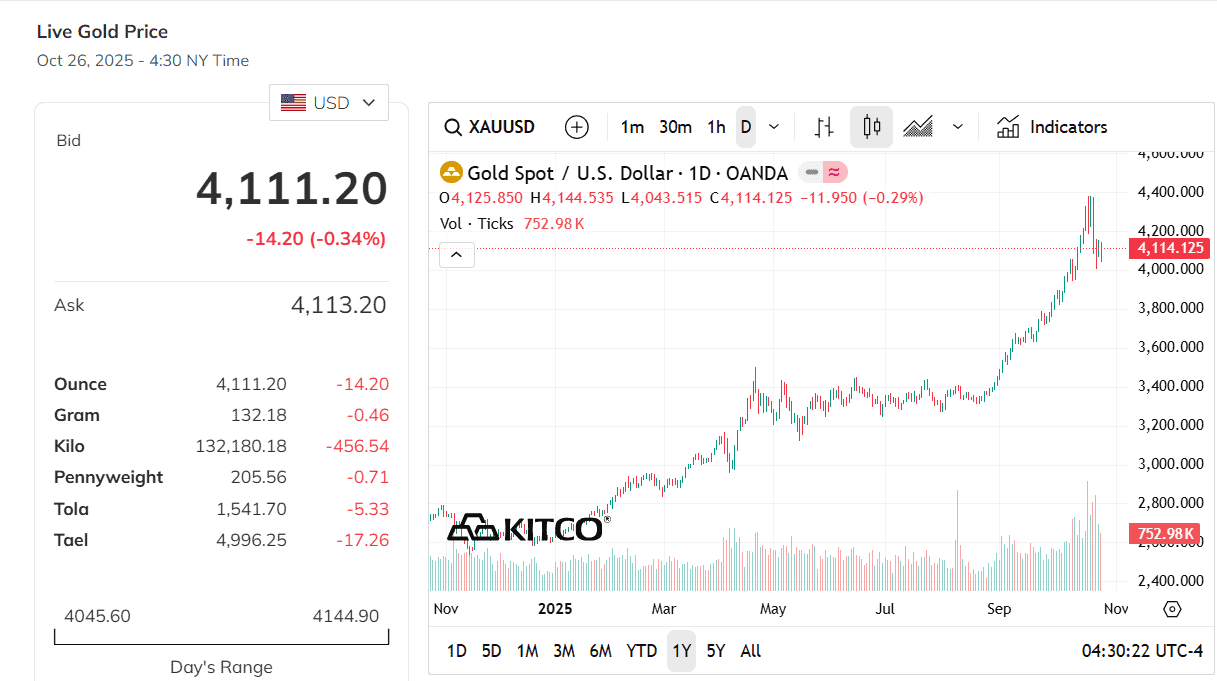Toggle the market status pill indicator
This screenshot has width=1217, height=681.
824,173
